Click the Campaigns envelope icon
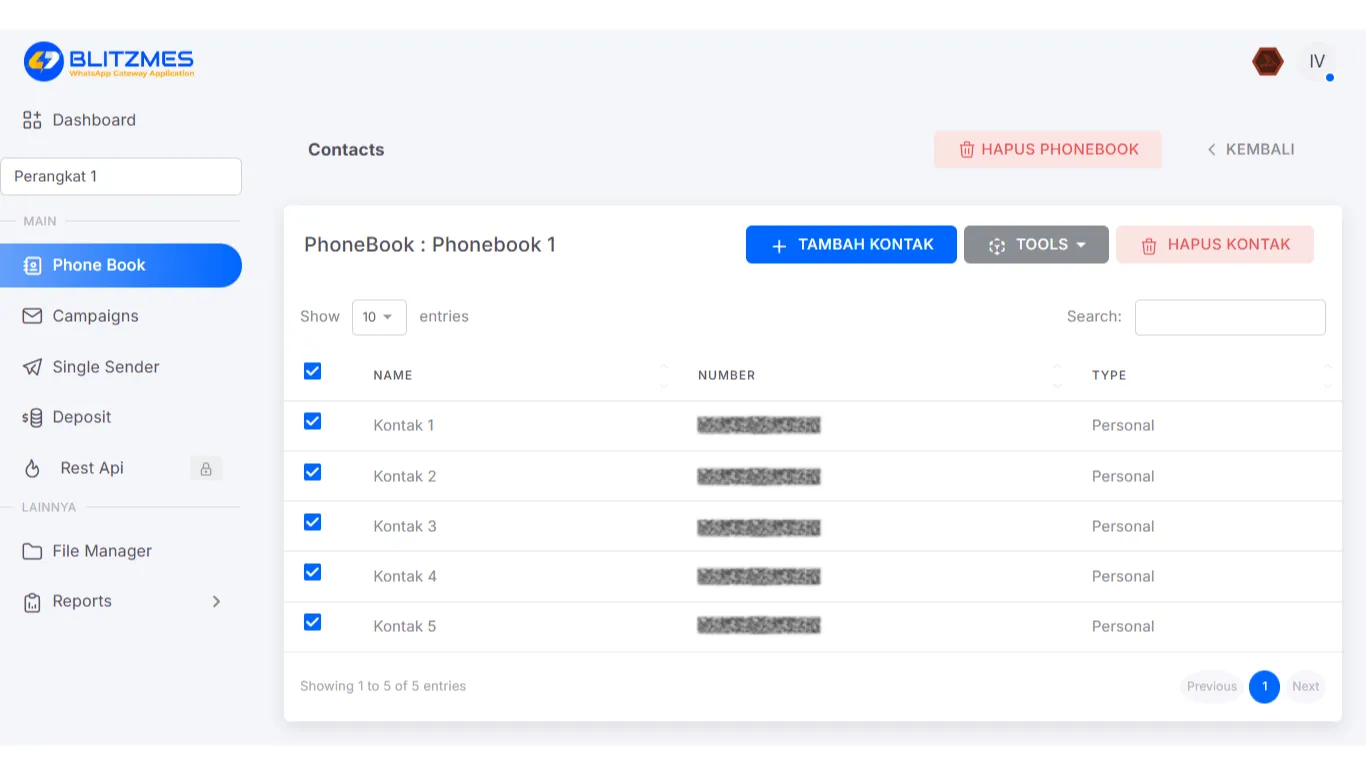This screenshot has height=775, width=1366. click(x=32, y=316)
